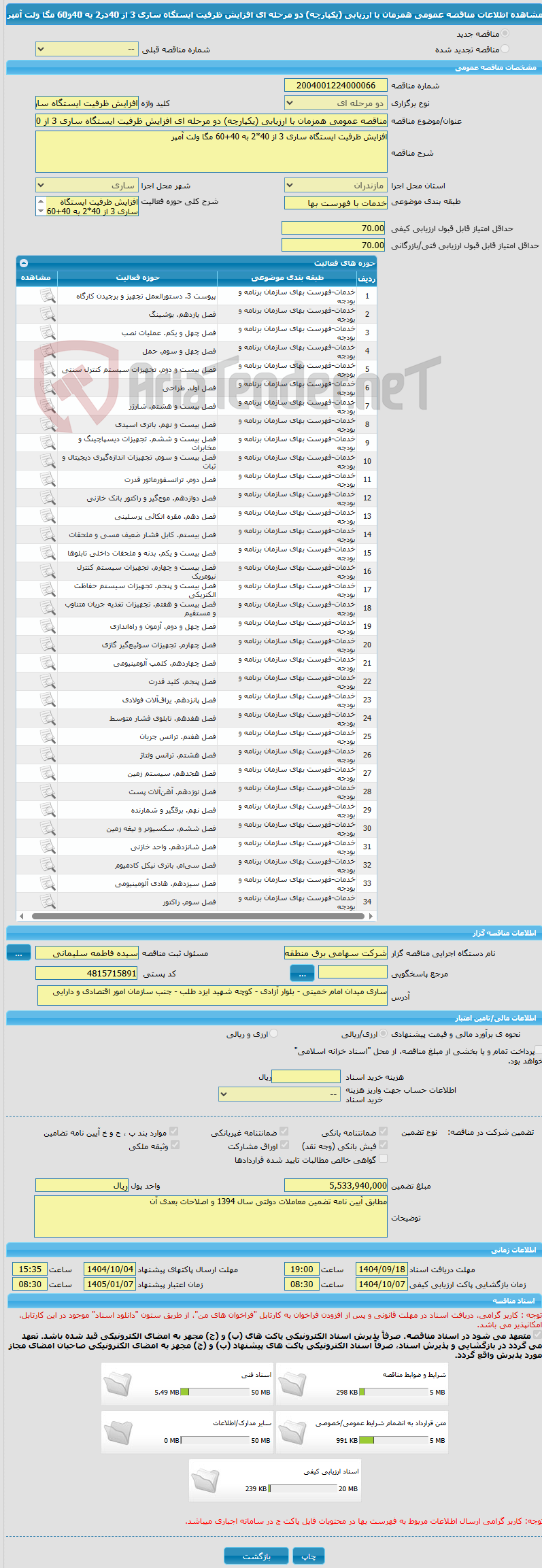542x1568 pixels.
Task: Collapse the حوزه های فعالیت panel icon
Action: coord(24,262)
